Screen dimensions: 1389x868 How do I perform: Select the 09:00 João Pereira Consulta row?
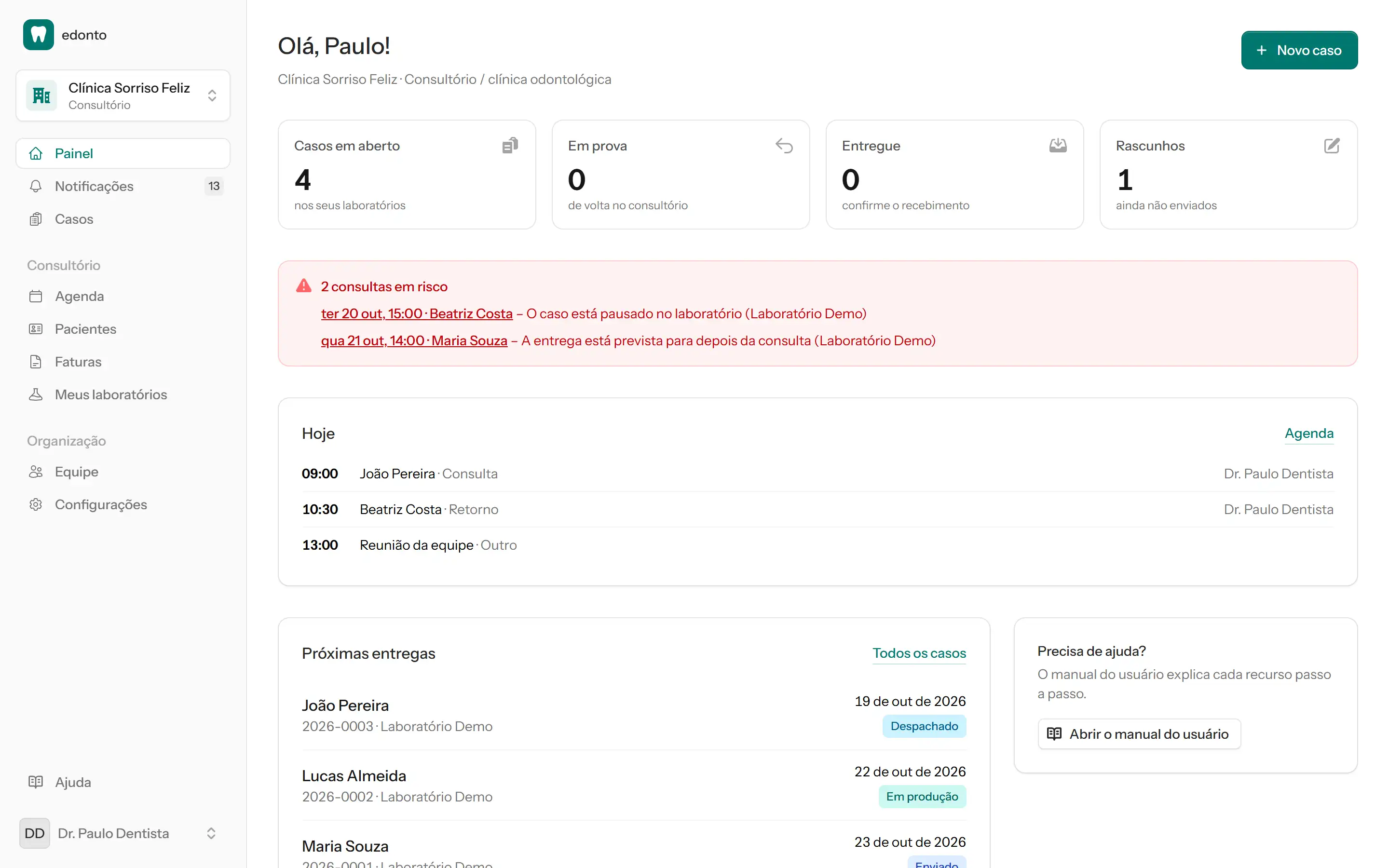(x=817, y=474)
